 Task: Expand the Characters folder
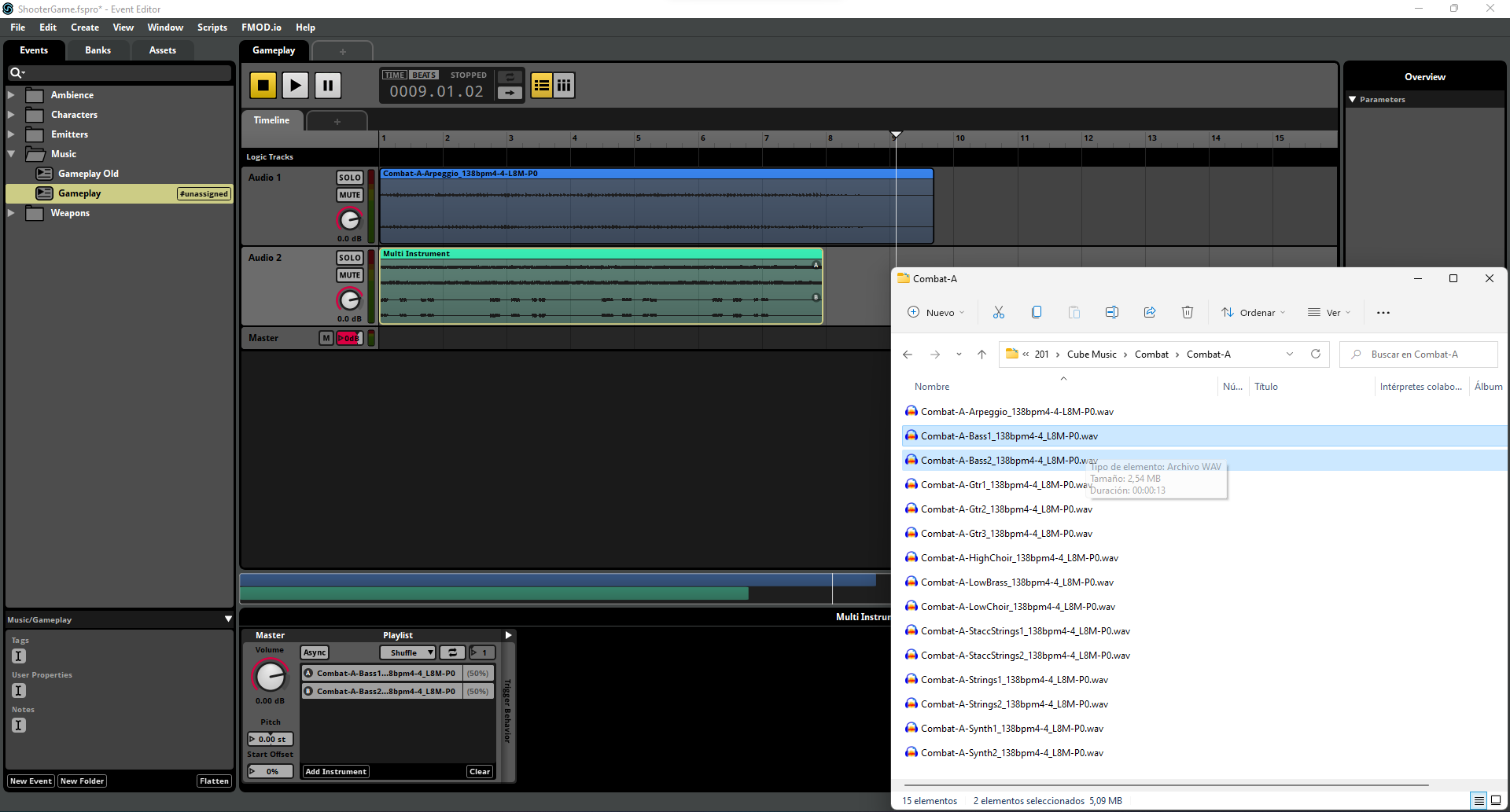point(11,115)
